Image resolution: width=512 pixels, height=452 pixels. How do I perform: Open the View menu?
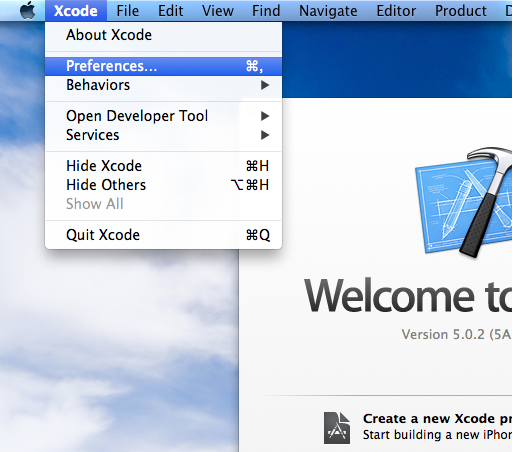coord(218,11)
